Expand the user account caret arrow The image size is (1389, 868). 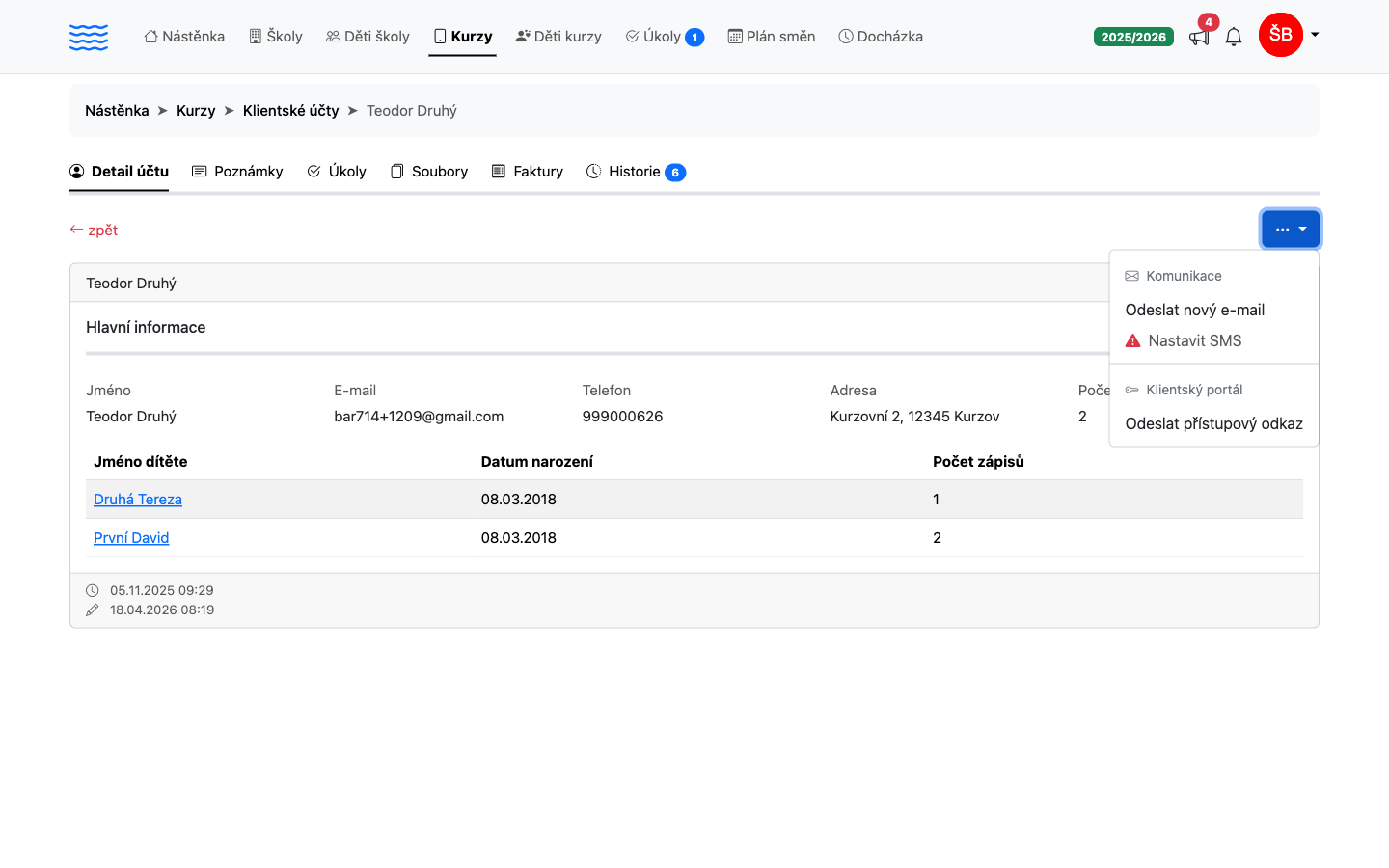point(1315,35)
